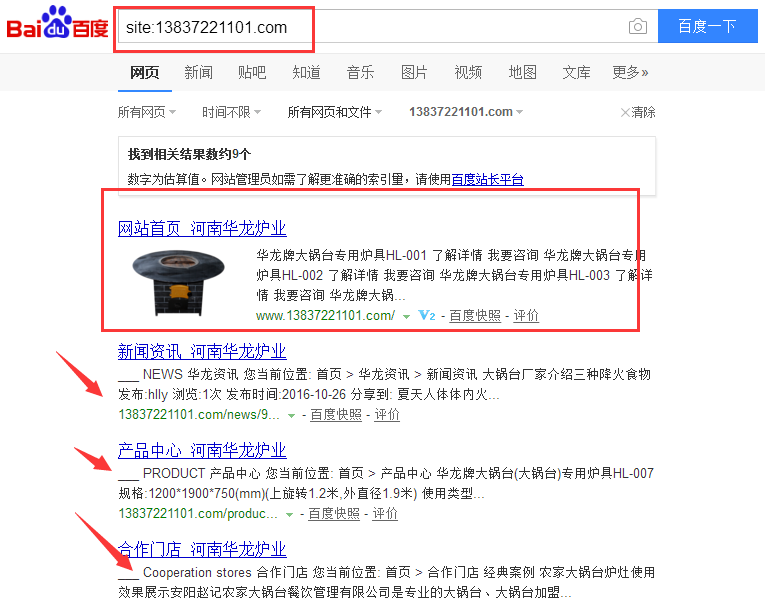
Task: Click the V2 credibility badge icon
Action: (x=426, y=316)
